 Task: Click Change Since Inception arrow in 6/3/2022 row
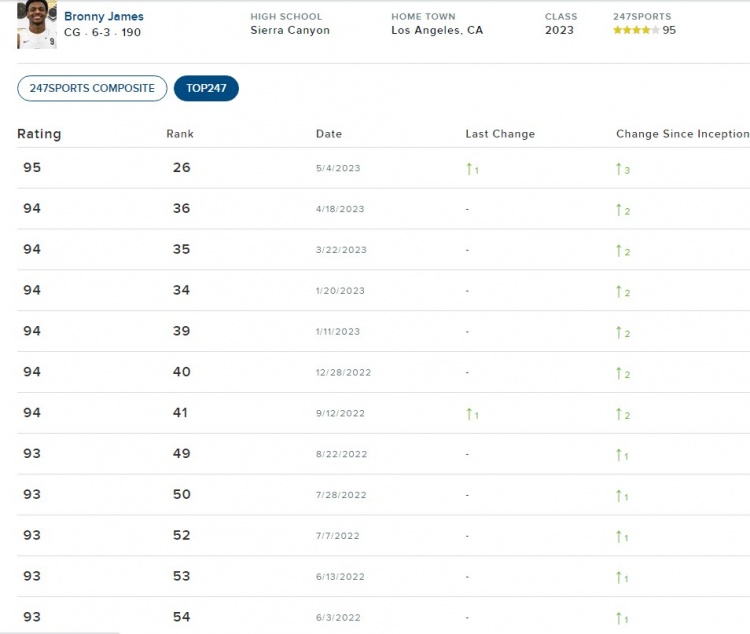(620, 618)
